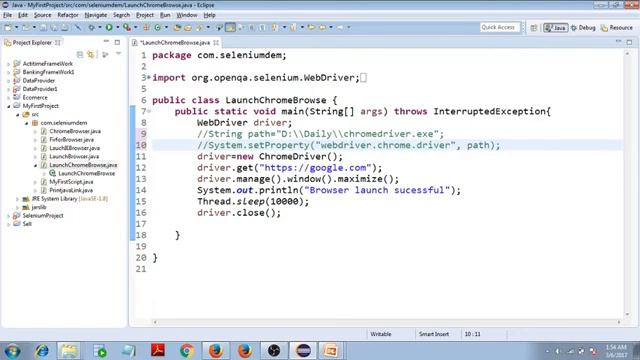
Task: Open the Refactor menu
Action: tap(68, 15)
